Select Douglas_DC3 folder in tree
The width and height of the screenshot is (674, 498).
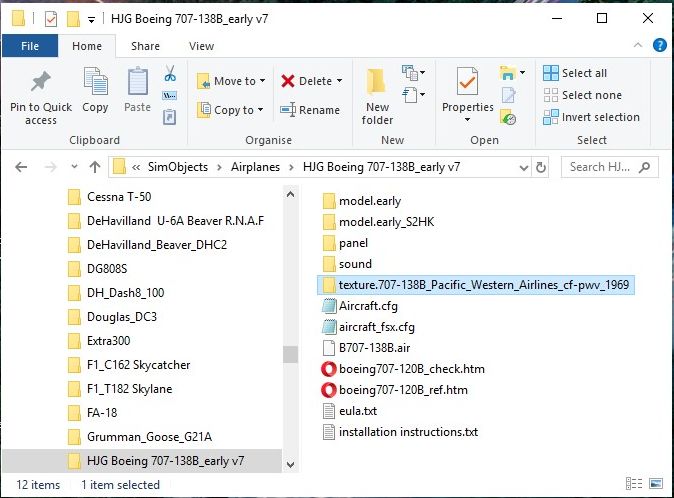122,317
